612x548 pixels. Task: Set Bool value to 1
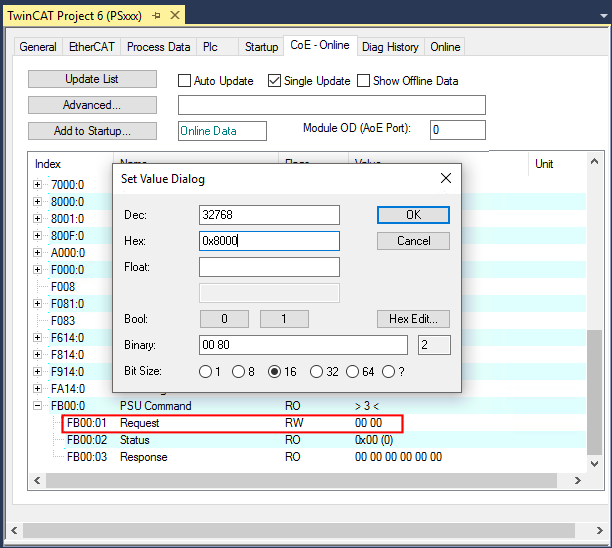point(284,319)
